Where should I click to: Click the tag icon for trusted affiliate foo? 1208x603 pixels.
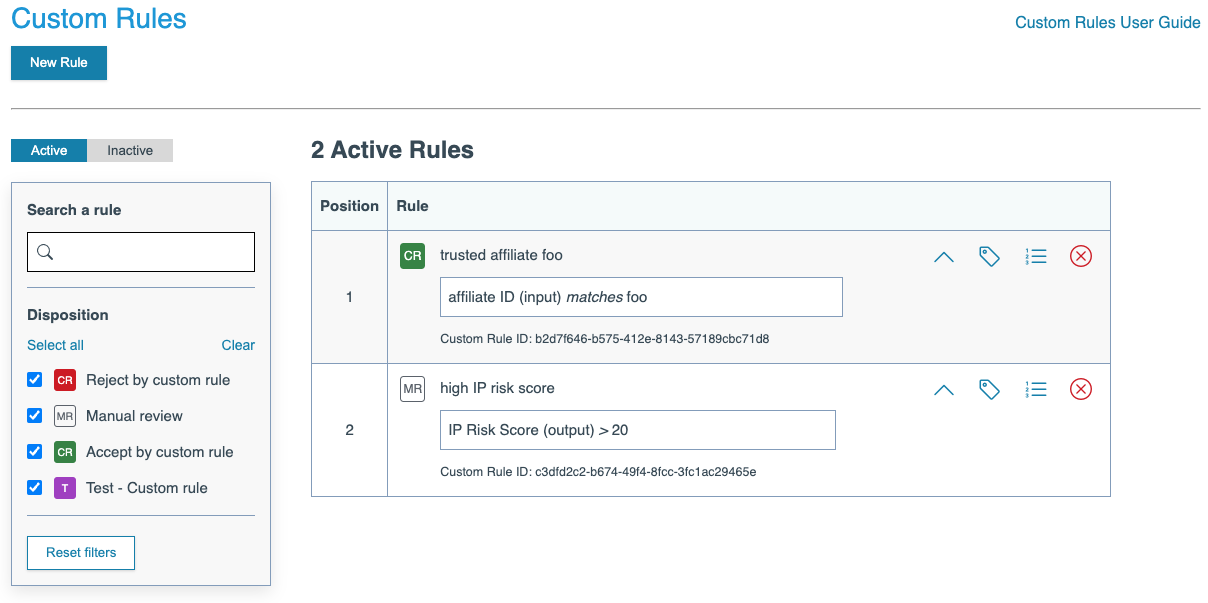[989, 257]
